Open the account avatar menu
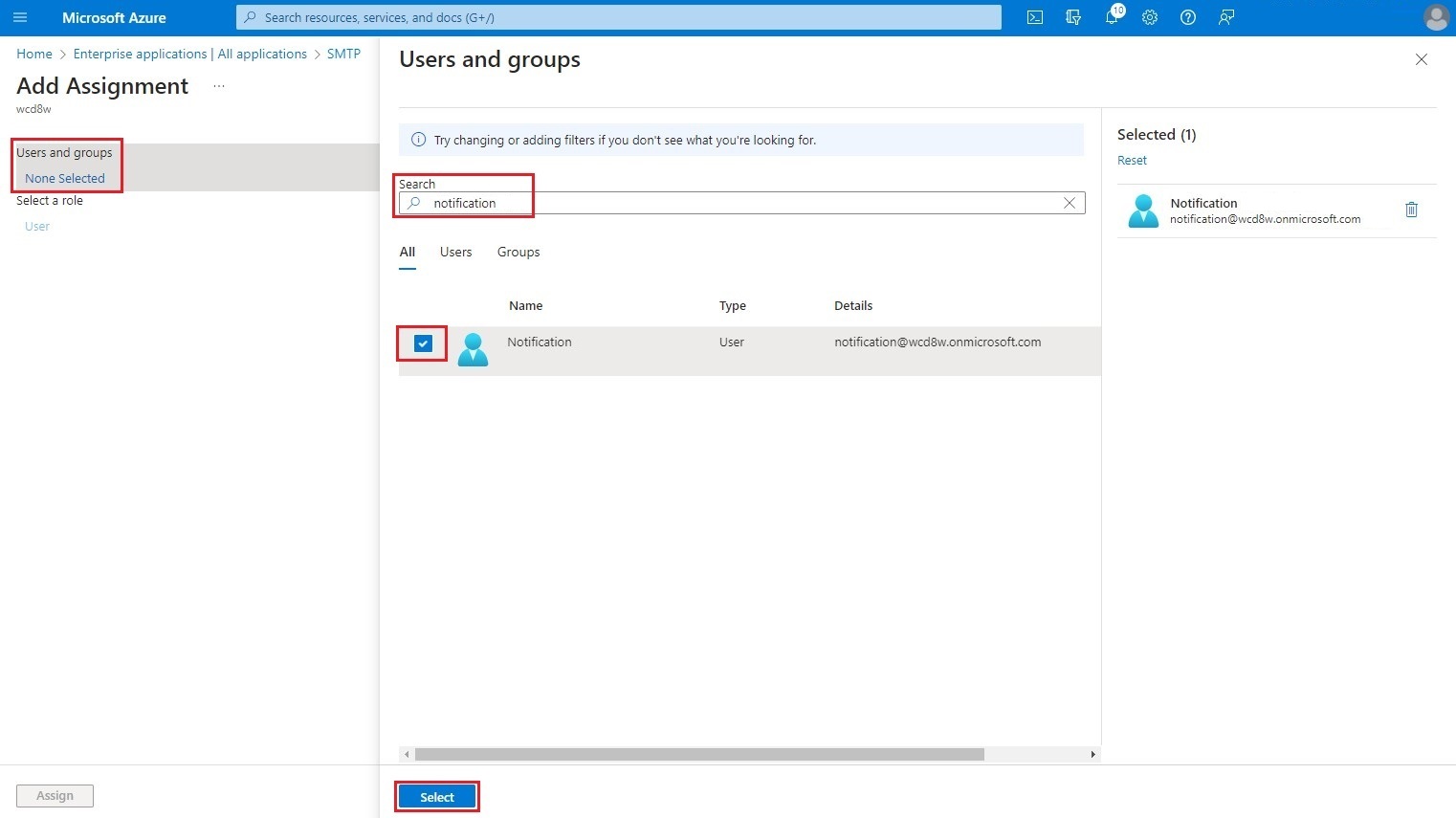Viewport: 1456px width, 818px height. 1436,17
